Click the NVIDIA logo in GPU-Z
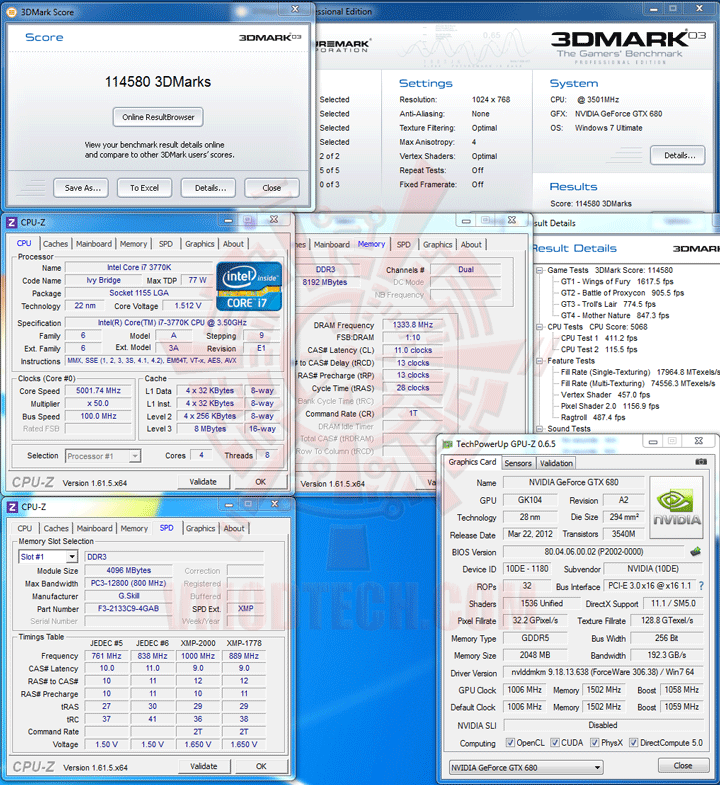Viewport: 720px width, 785px height. tap(676, 507)
